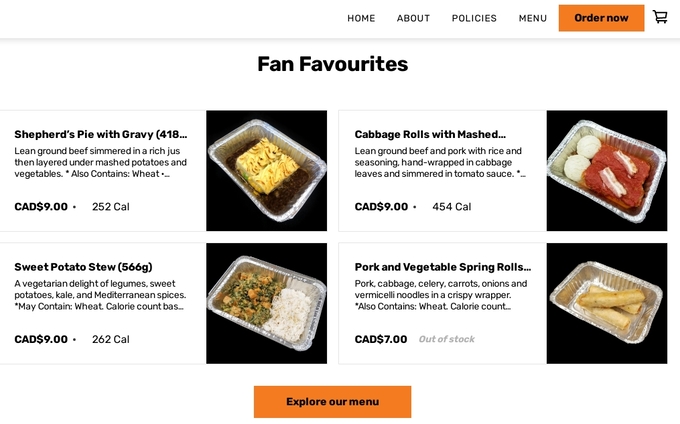Go to the HOME menu item

pyautogui.click(x=361, y=18)
